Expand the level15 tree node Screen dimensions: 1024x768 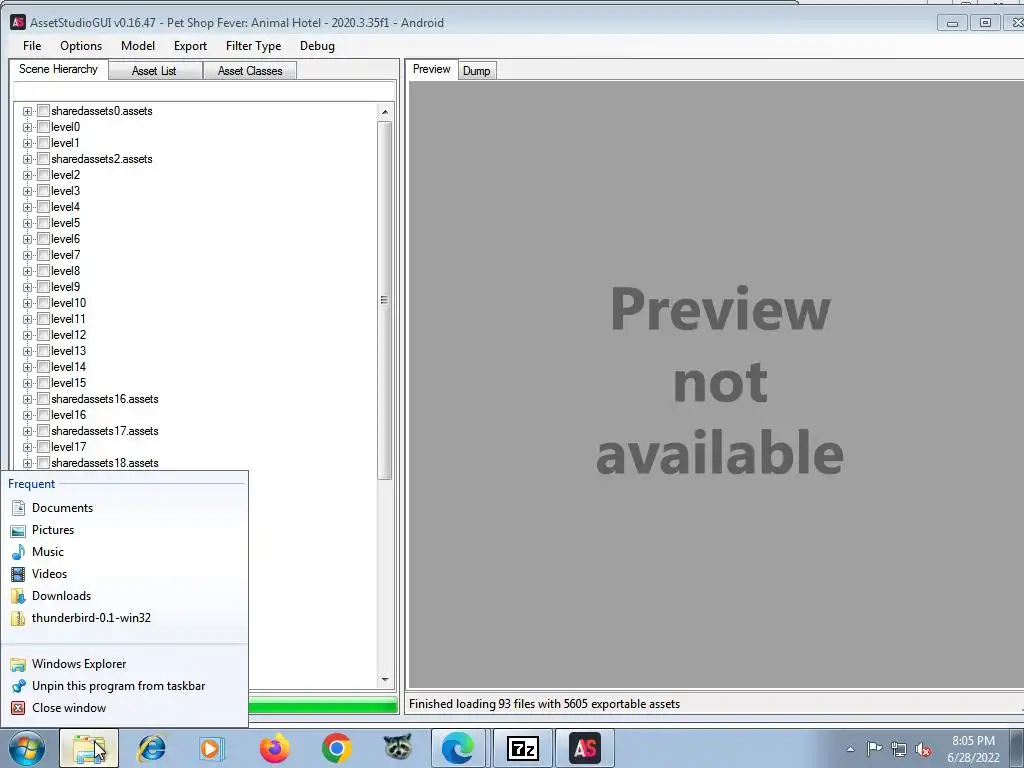(27, 383)
